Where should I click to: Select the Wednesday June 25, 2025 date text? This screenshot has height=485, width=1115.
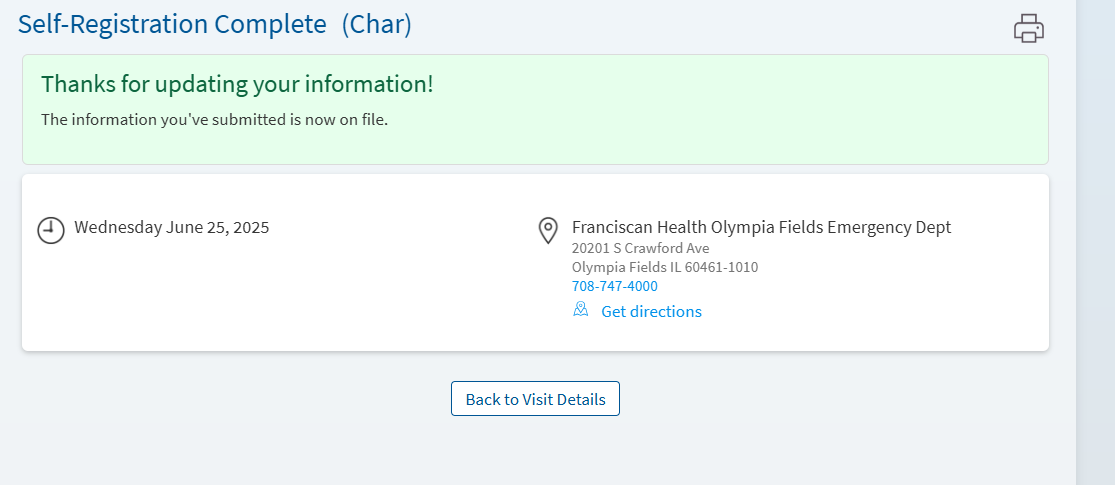tap(171, 228)
